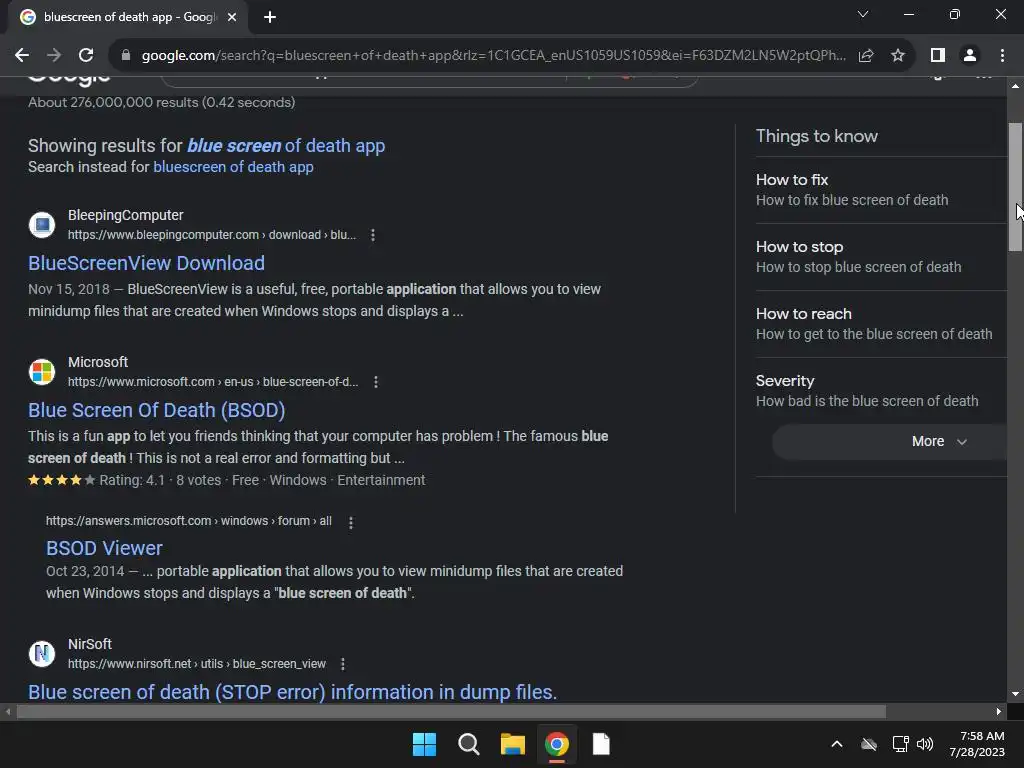
Task: Select the bluescreen of death app tab
Action: pos(128,17)
